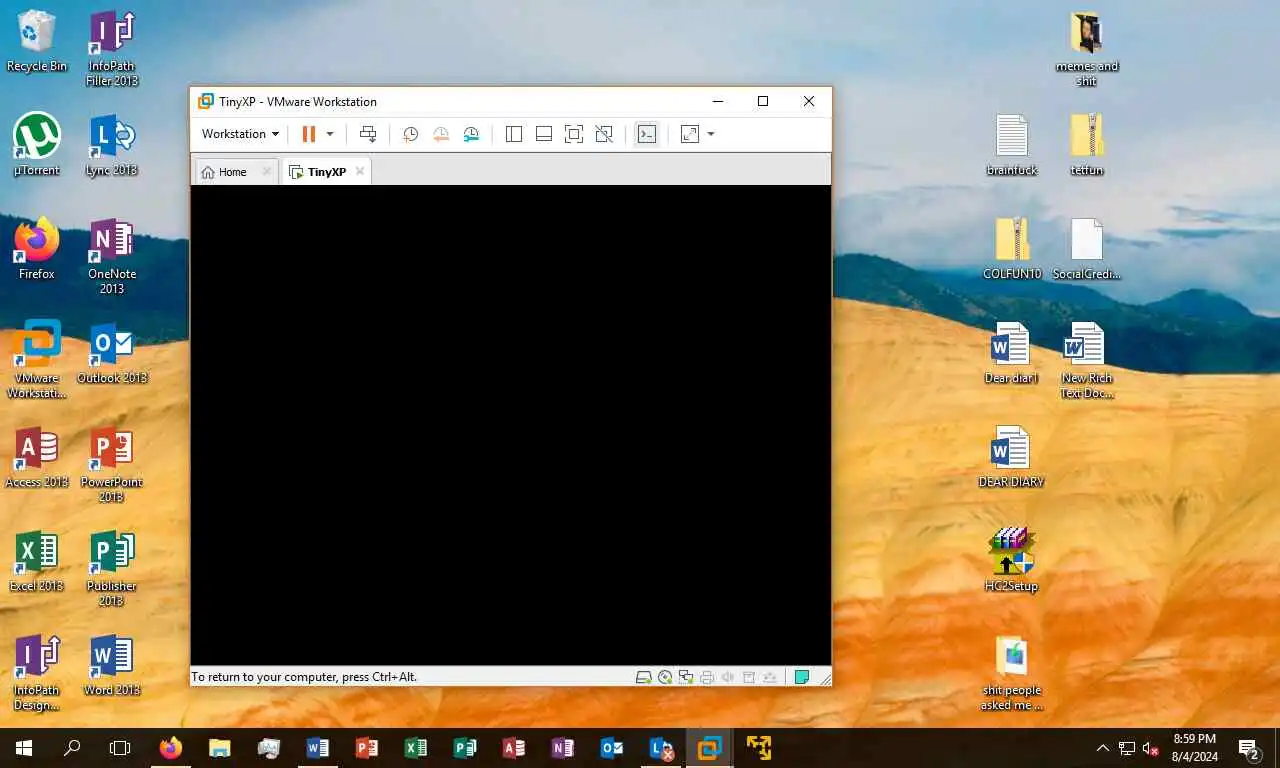The height and width of the screenshot is (768, 1280).
Task: Select the New Rich Text Document icon
Action: [1087, 360]
